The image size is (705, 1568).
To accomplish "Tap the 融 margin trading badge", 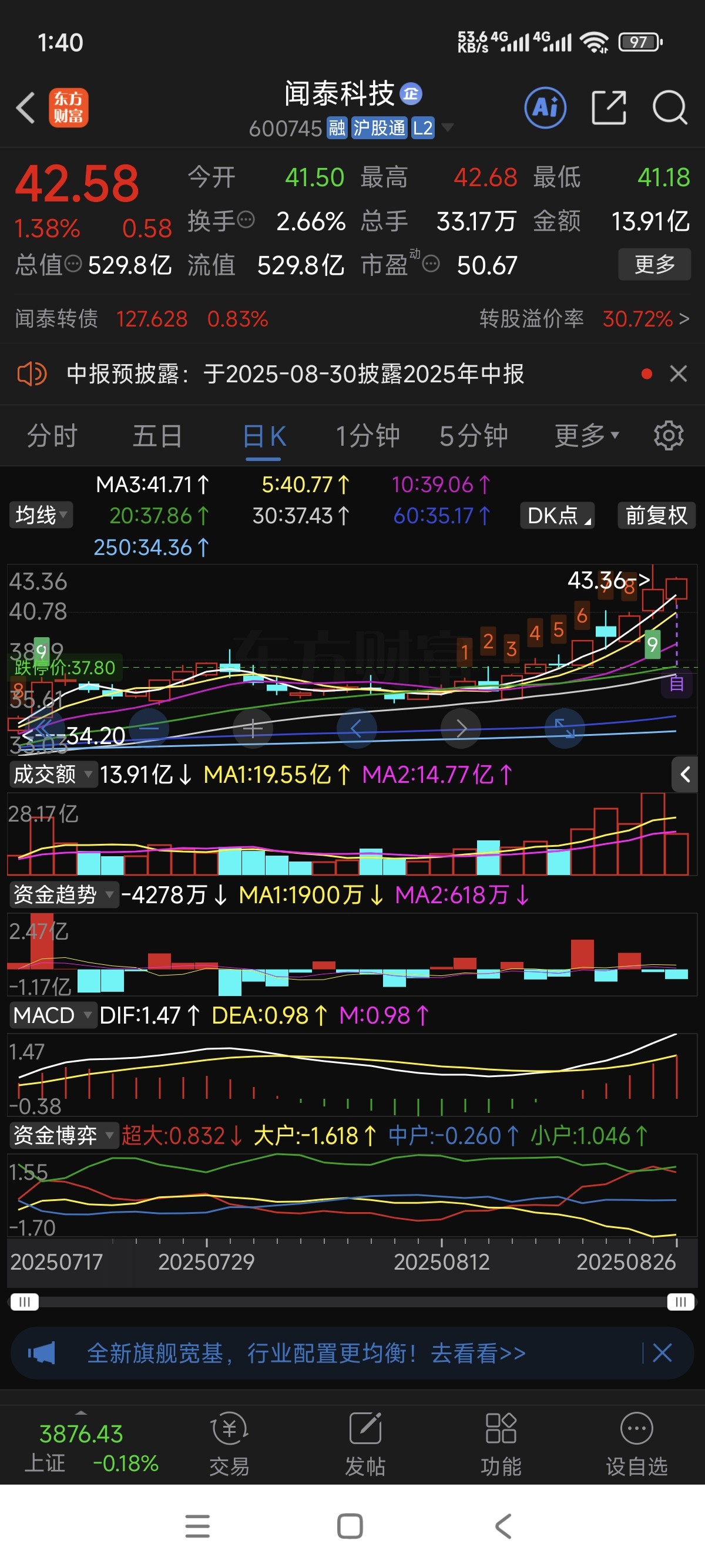I will pos(337,128).
